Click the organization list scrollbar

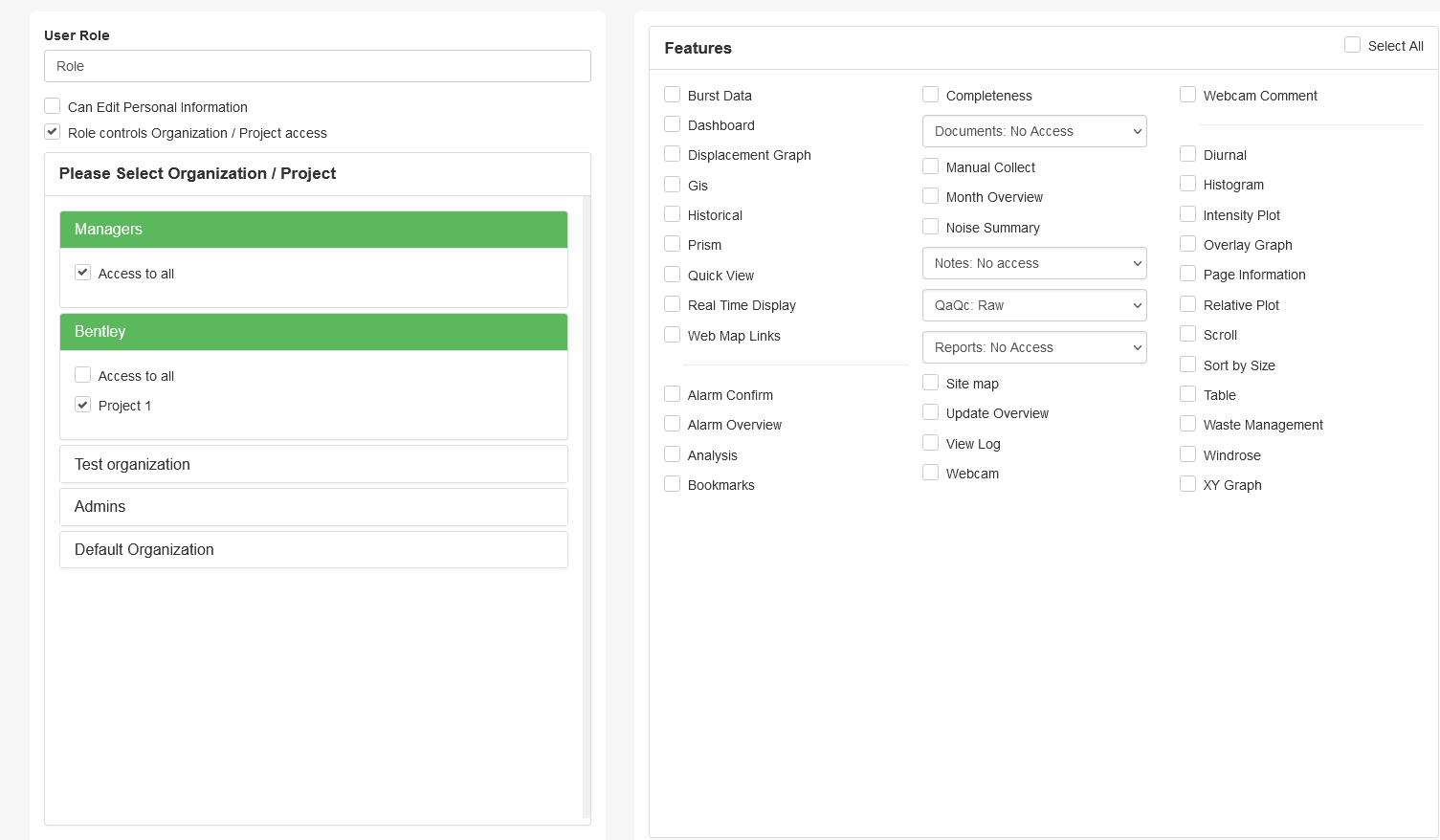(586, 507)
